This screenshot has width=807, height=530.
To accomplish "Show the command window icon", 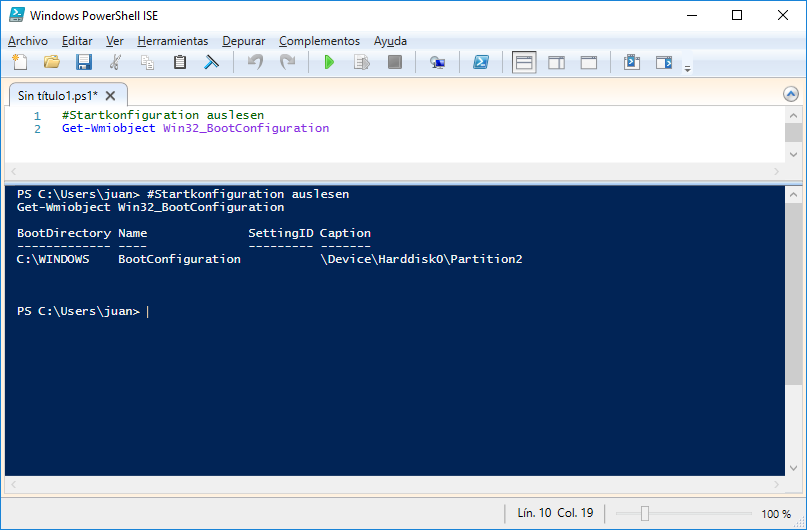I will point(631,62).
